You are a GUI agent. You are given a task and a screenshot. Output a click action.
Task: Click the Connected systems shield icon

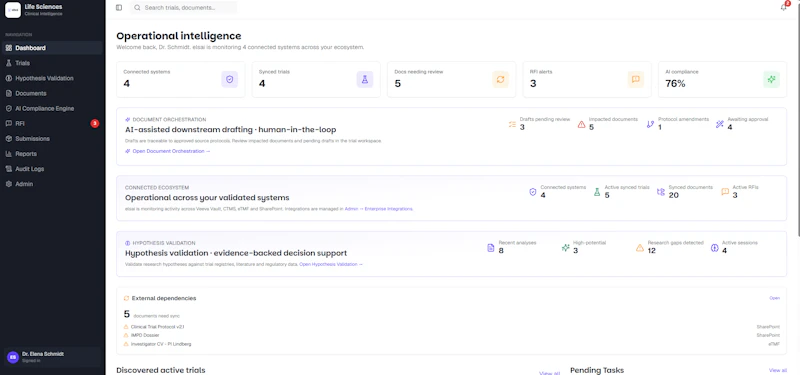230,79
